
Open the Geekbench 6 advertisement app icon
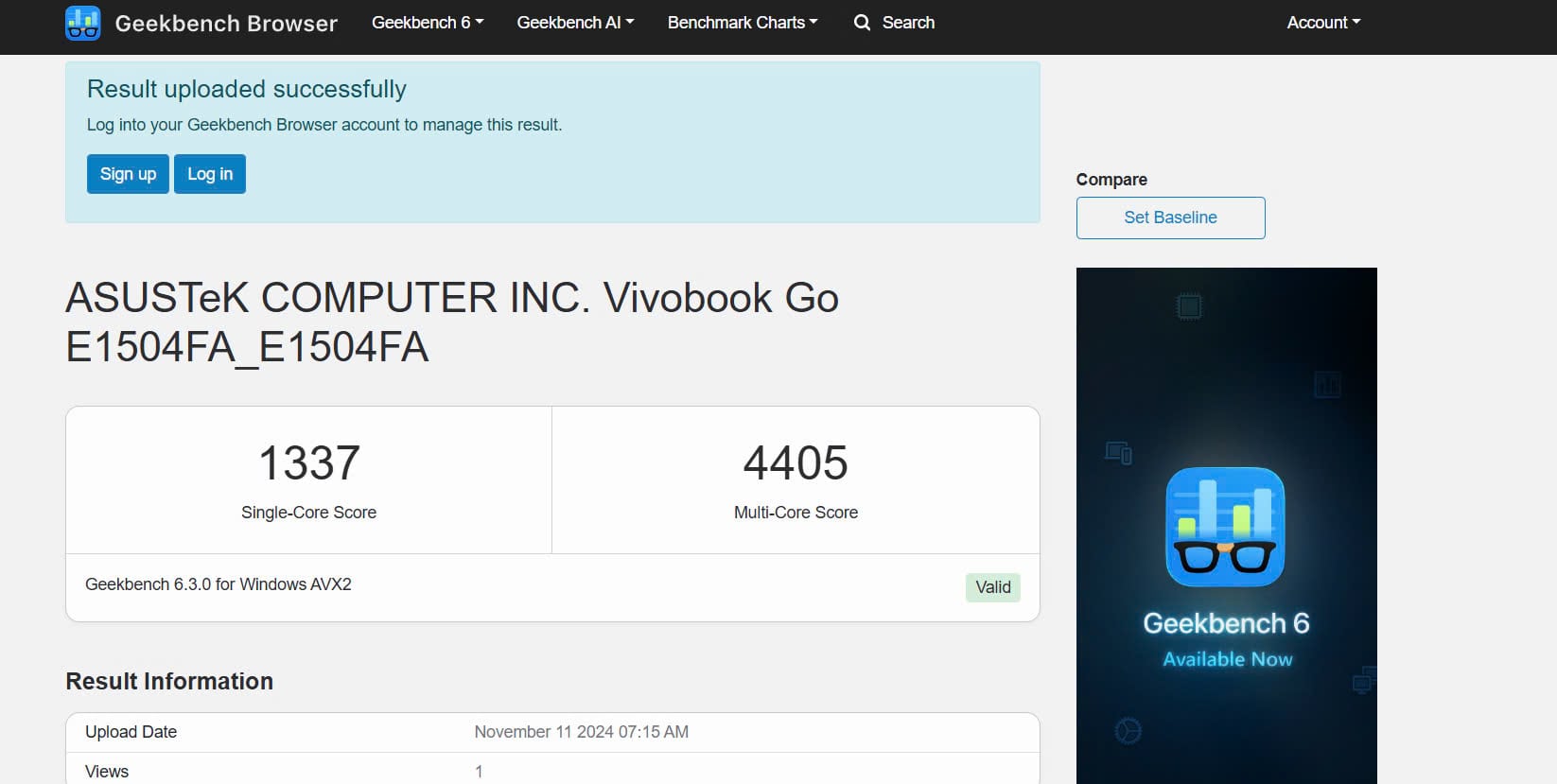coord(1225,527)
